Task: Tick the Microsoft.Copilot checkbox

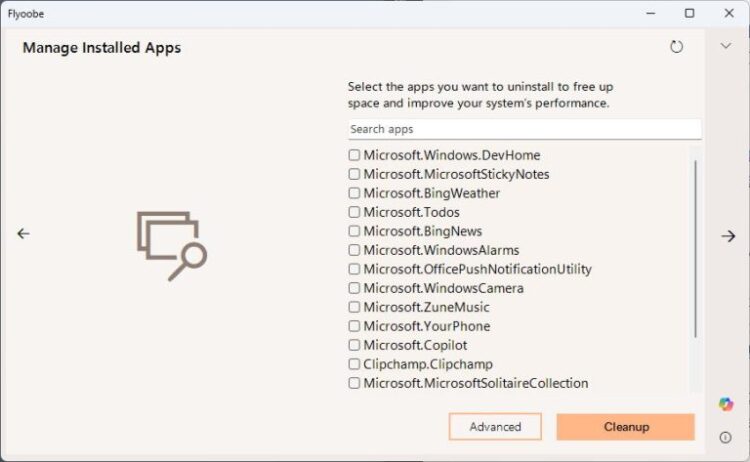Action: (x=355, y=345)
